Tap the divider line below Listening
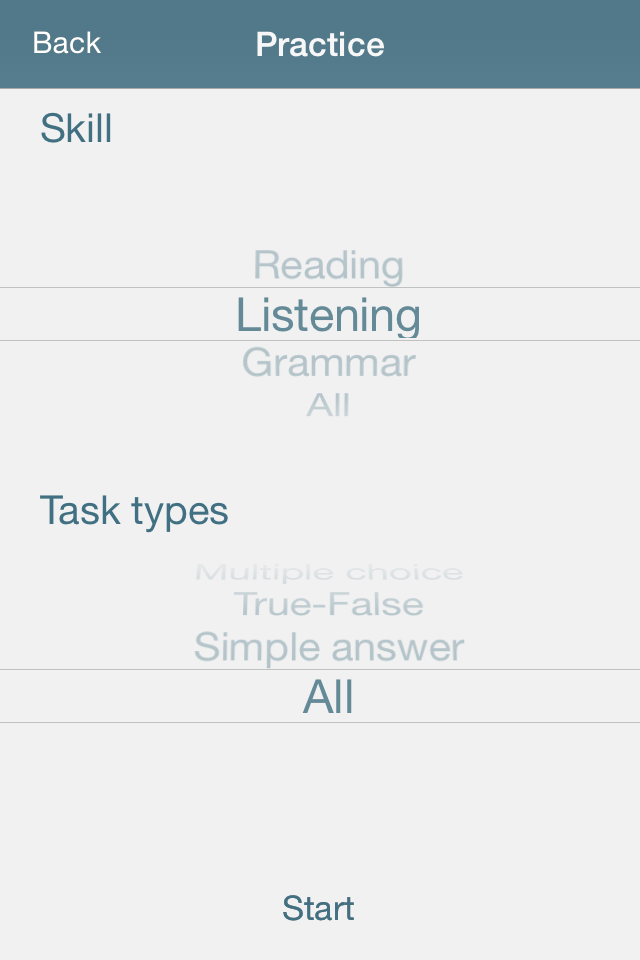This screenshot has width=640, height=960. pyautogui.click(x=320, y=338)
